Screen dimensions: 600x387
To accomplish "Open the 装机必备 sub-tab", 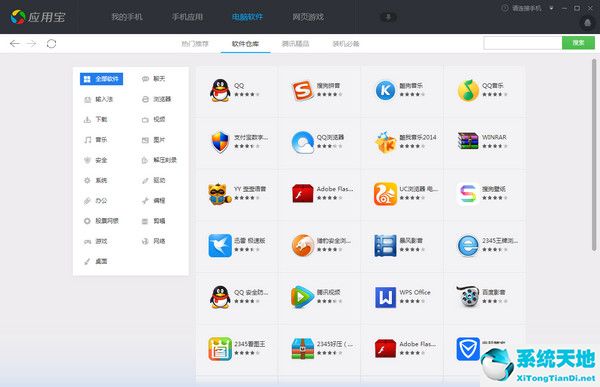I will click(x=346, y=44).
